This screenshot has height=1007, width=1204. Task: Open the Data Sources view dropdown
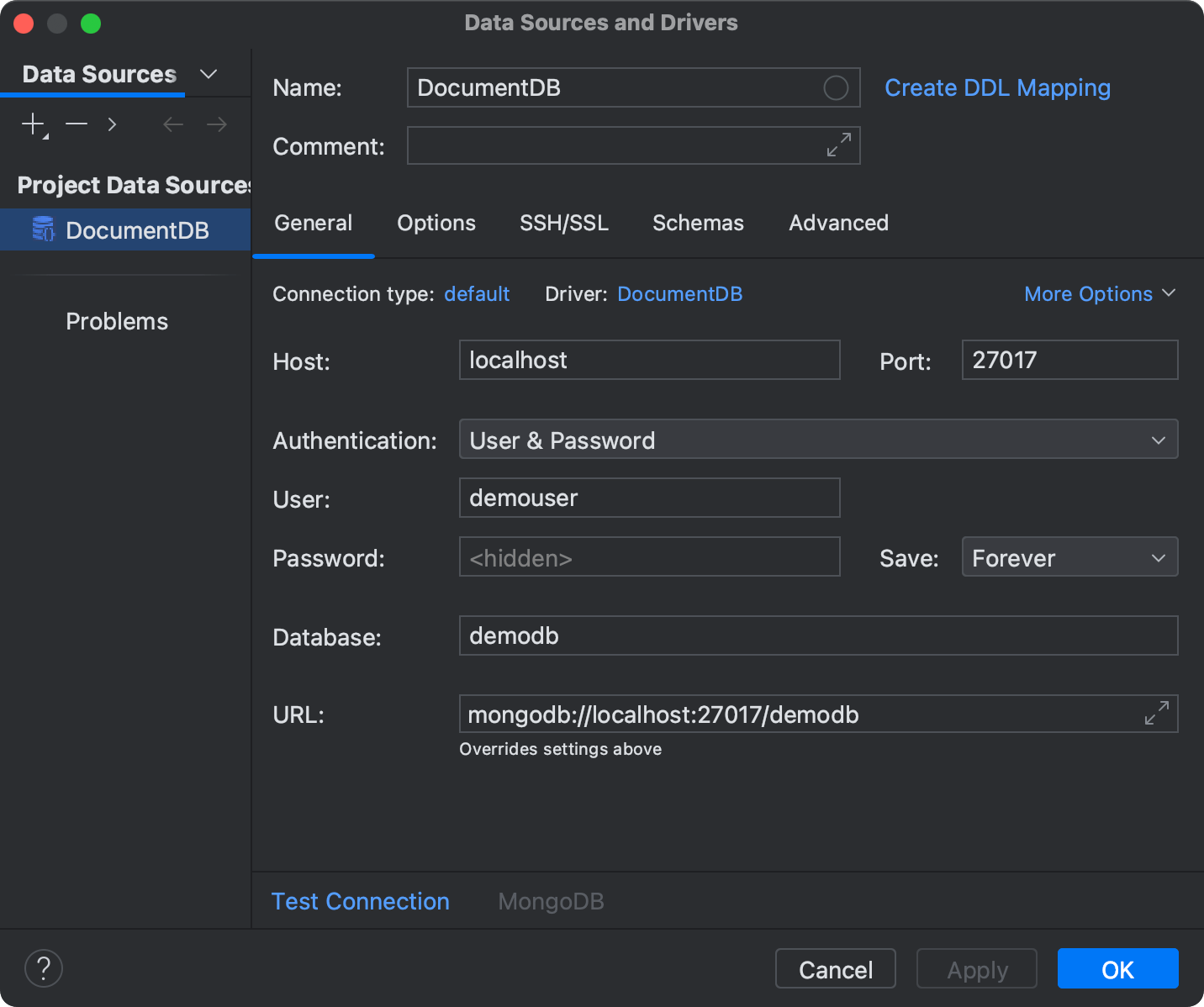(x=208, y=74)
